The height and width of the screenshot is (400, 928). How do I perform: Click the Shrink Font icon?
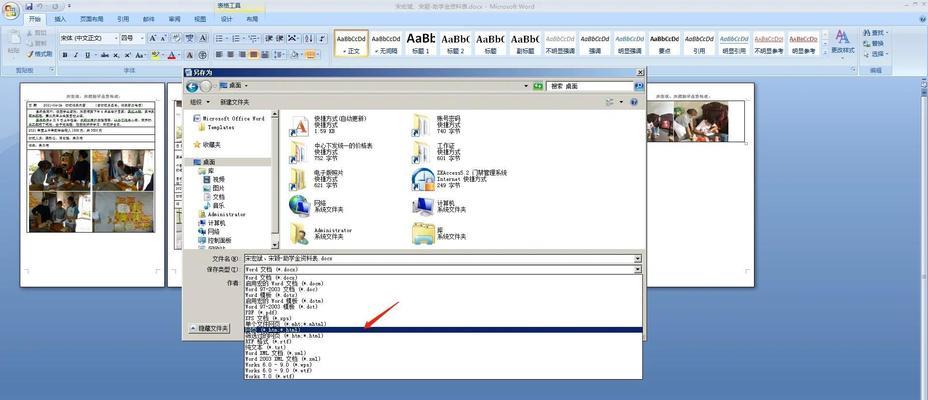point(164,38)
